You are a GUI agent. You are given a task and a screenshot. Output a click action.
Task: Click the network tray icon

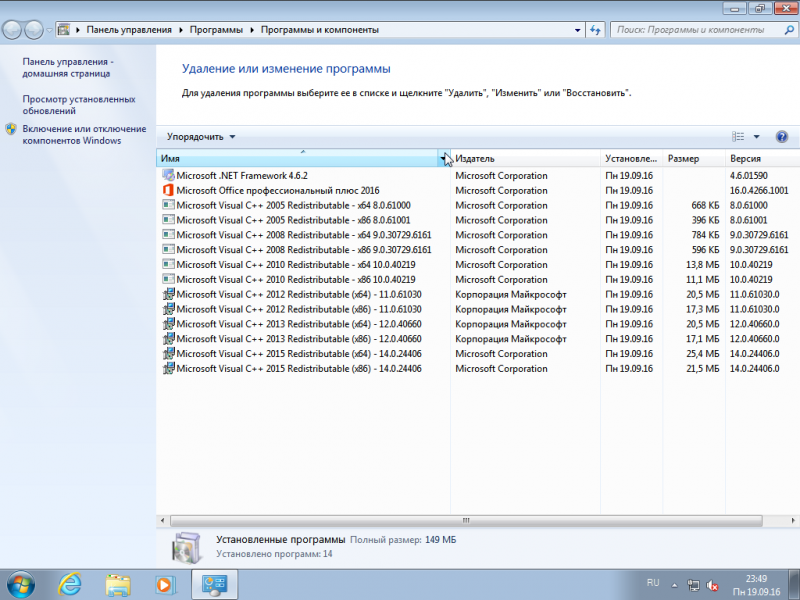pyautogui.click(x=693, y=585)
